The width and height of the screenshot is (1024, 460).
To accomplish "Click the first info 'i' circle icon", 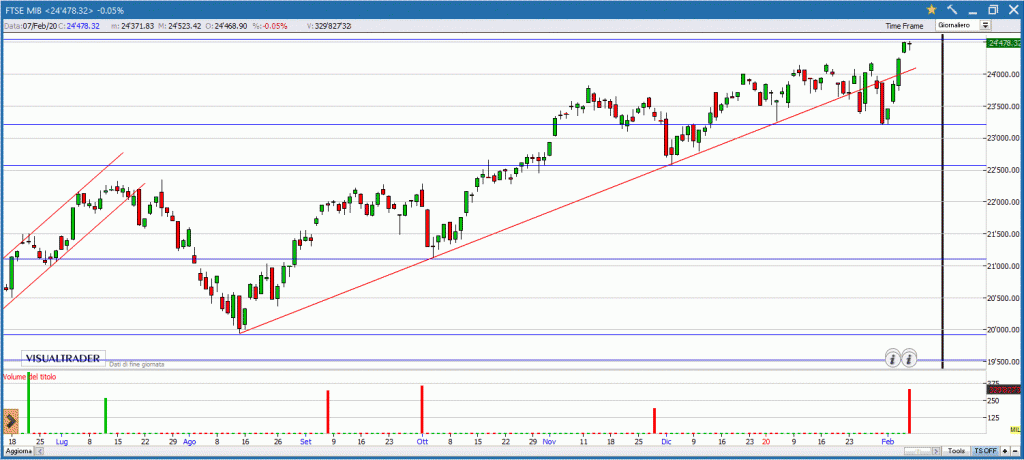I will (x=892, y=359).
